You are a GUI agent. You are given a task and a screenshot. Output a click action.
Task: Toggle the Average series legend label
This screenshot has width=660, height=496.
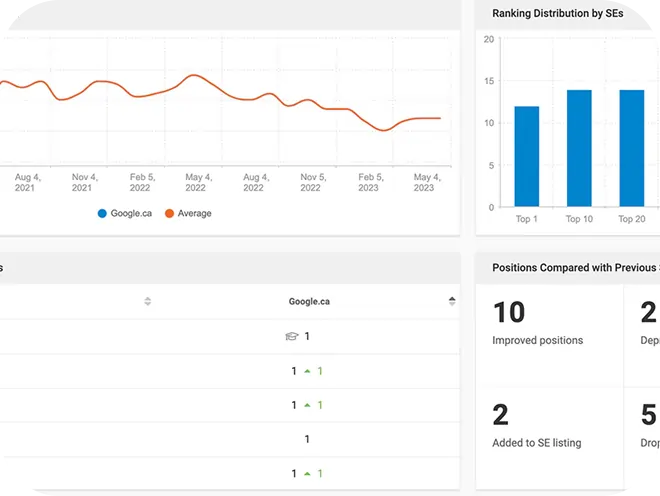(x=194, y=213)
